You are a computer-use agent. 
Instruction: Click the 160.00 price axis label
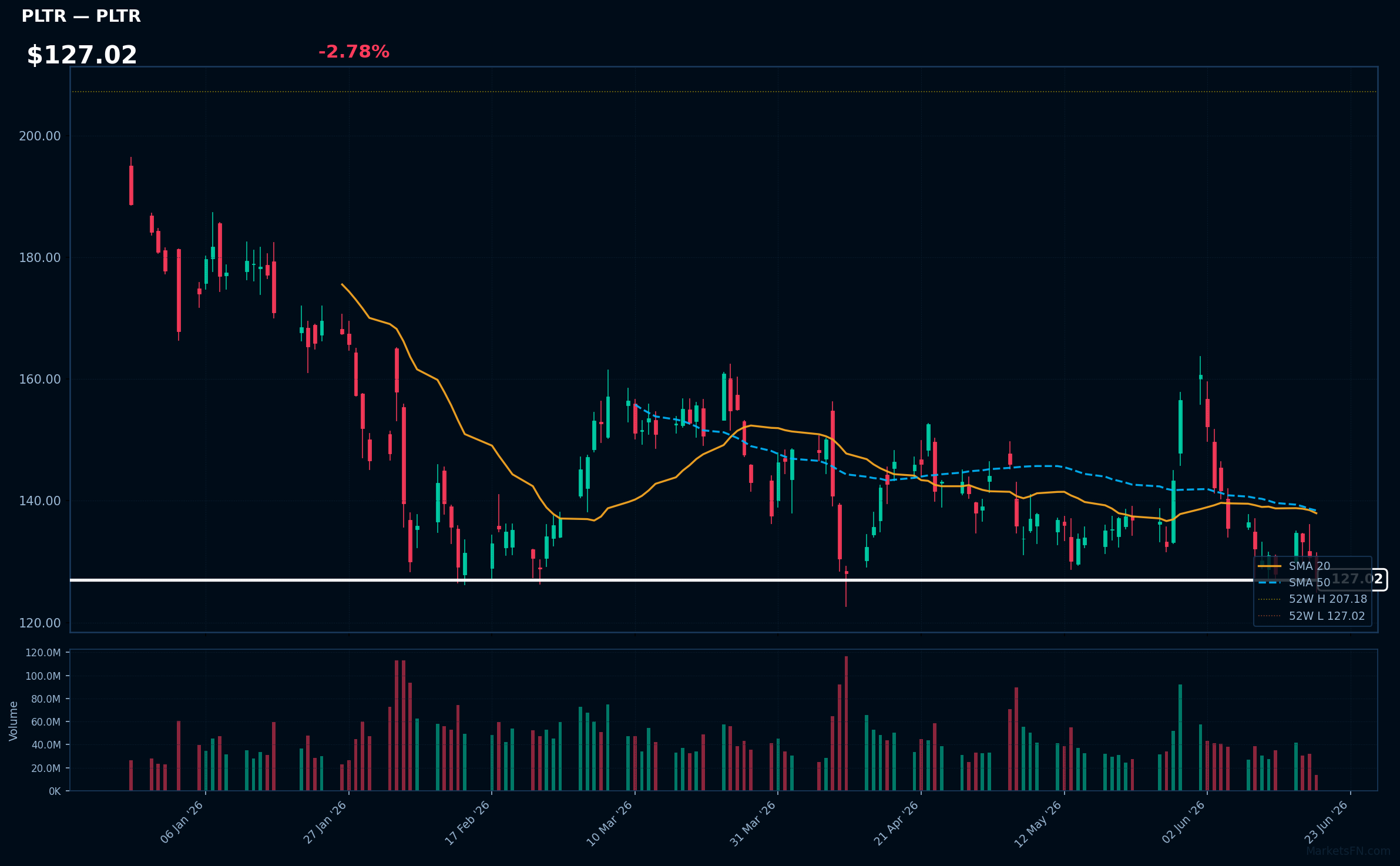coord(40,380)
